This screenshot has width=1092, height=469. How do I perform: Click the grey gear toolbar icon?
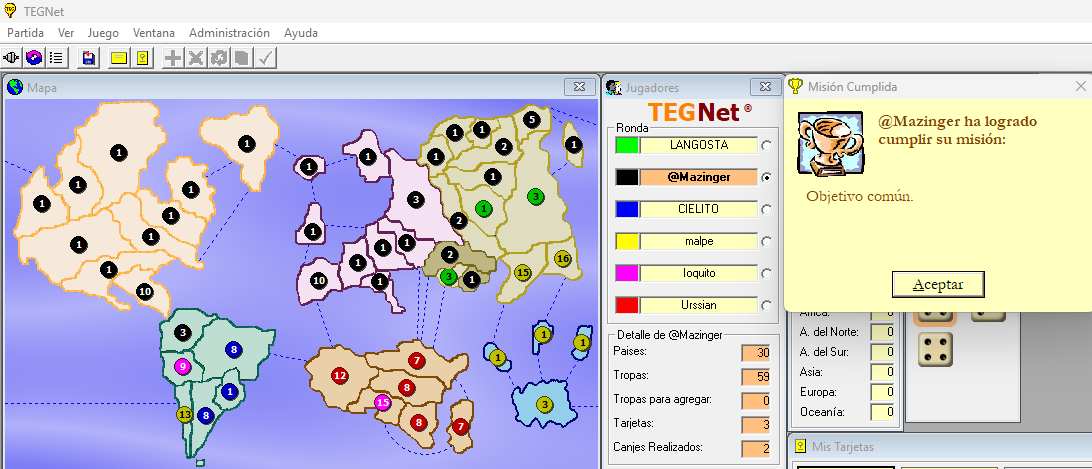click(219, 58)
